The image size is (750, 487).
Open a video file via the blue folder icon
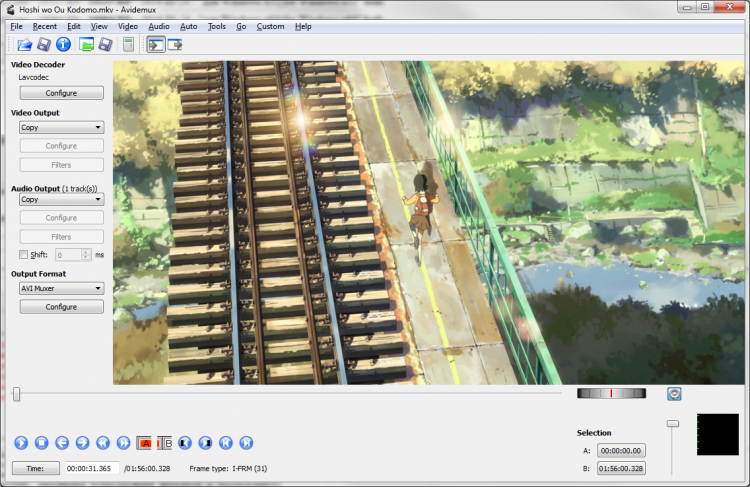(x=24, y=45)
